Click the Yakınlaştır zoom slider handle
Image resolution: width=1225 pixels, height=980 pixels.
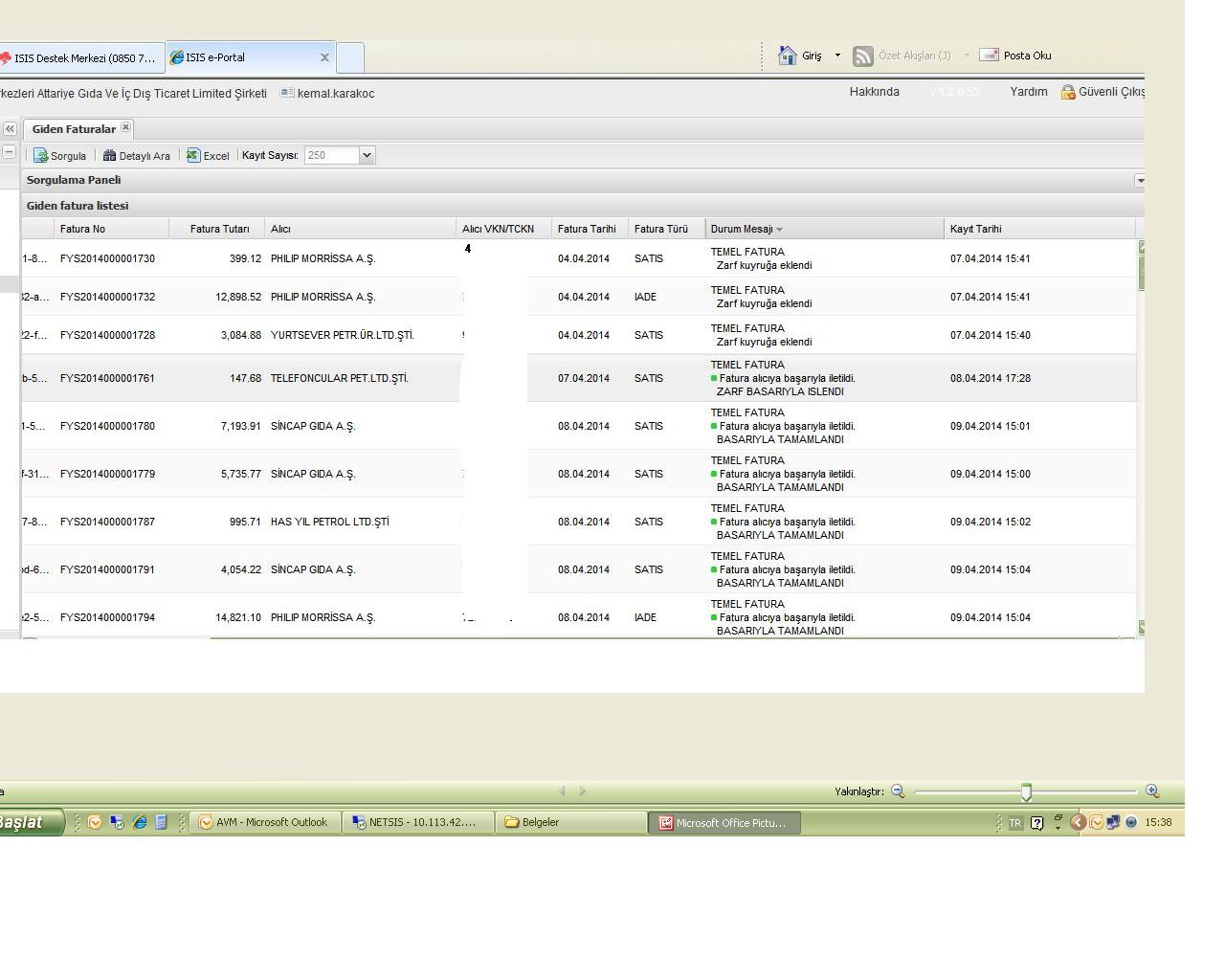click(x=1026, y=791)
